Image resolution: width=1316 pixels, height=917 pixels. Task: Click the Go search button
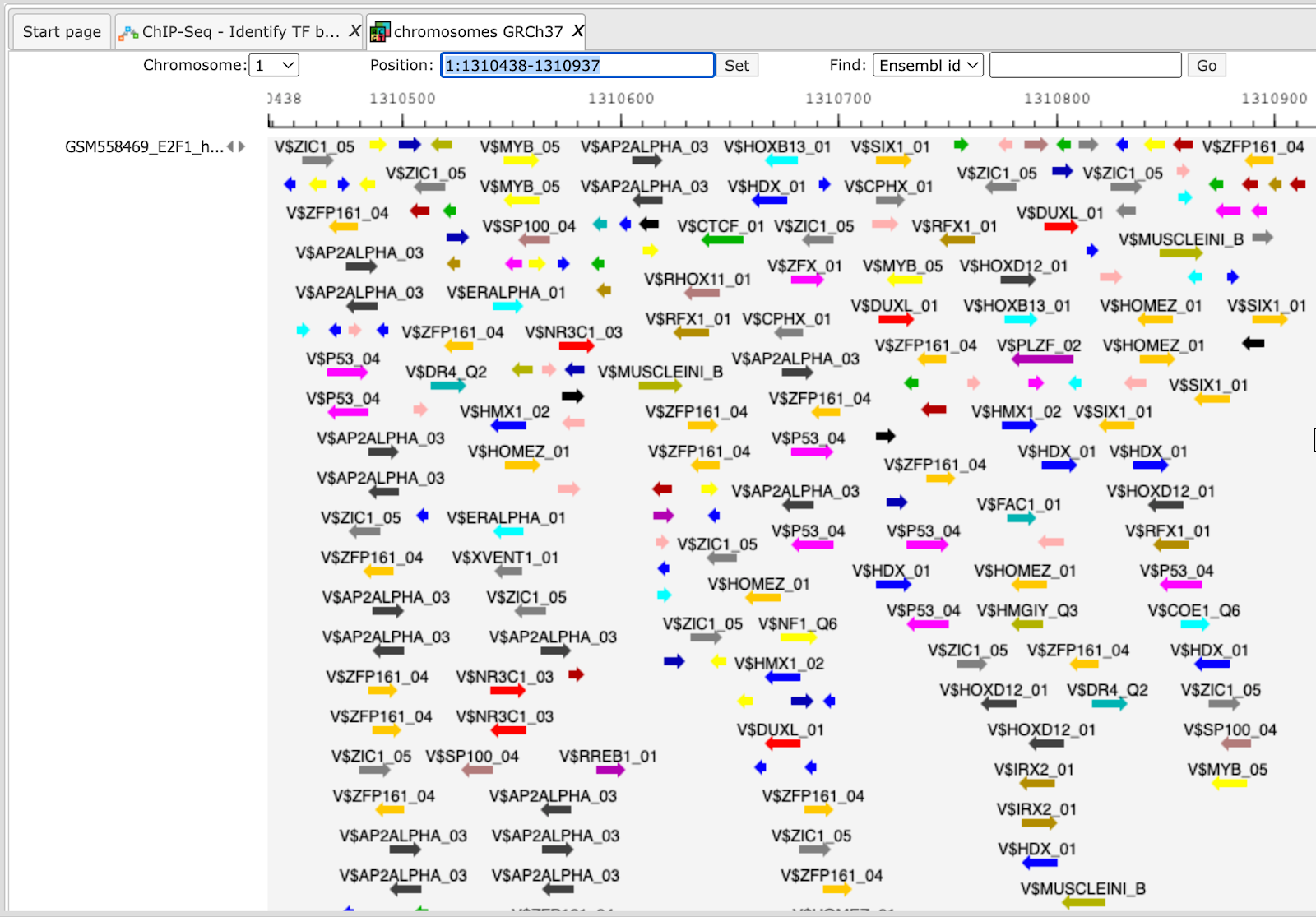pyautogui.click(x=1207, y=65)
